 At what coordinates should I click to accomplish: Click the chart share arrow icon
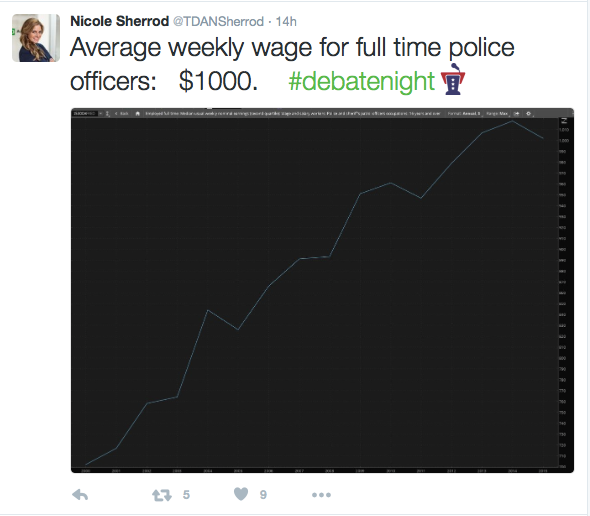(x=516, y=113)
